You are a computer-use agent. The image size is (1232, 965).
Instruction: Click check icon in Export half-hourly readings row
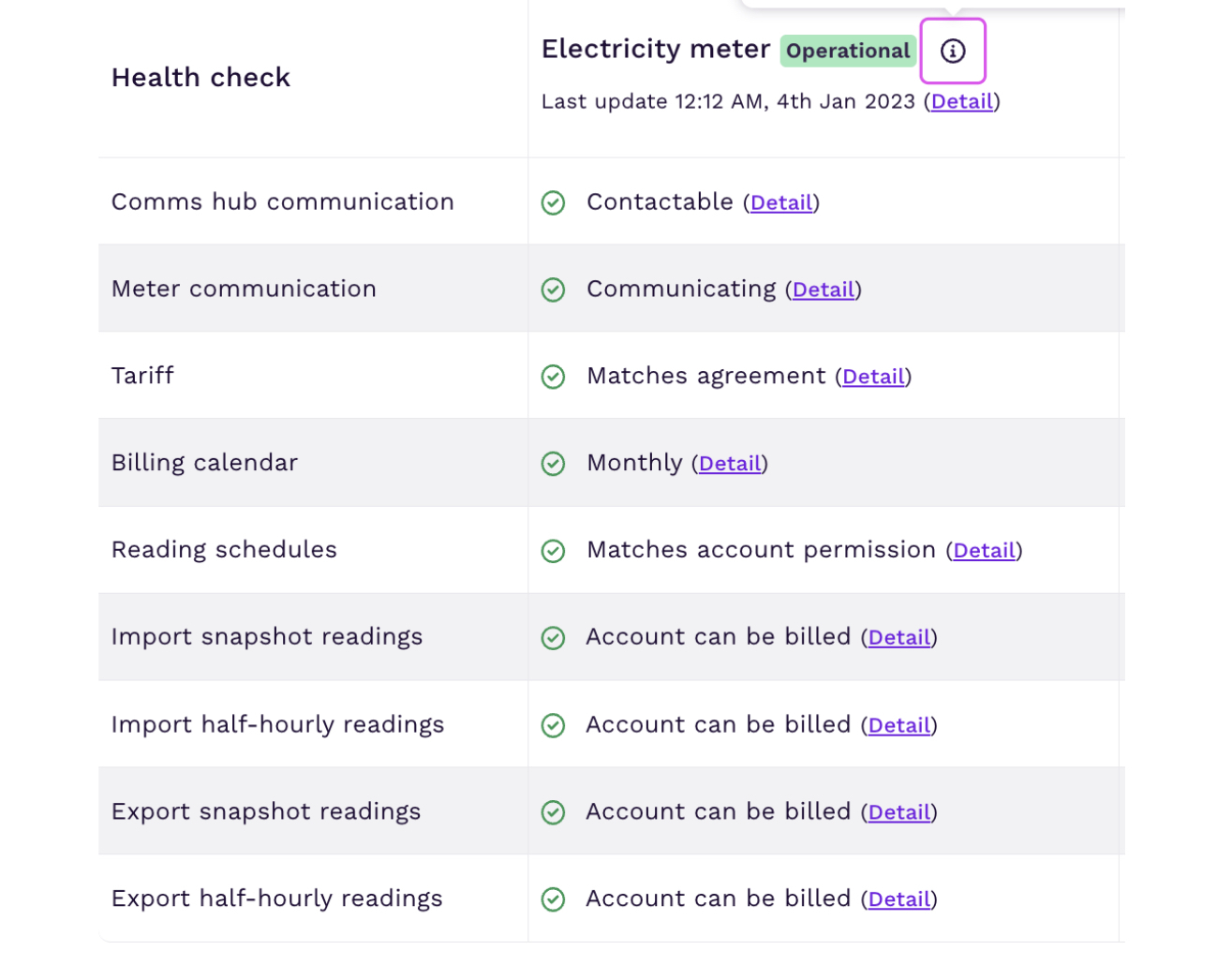[x=553, y=899]
